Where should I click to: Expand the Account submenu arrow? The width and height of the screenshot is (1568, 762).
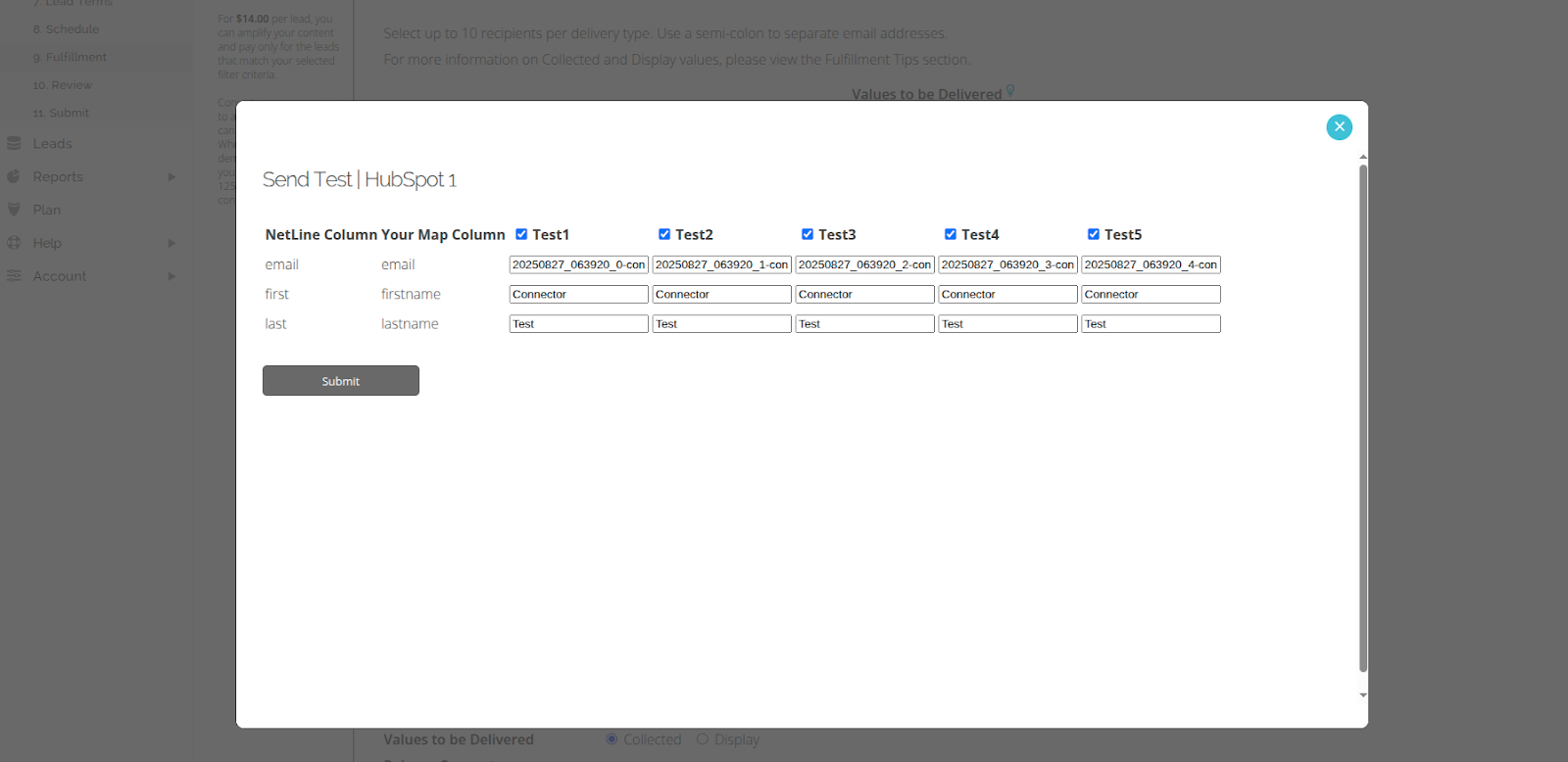pos(171,276)
